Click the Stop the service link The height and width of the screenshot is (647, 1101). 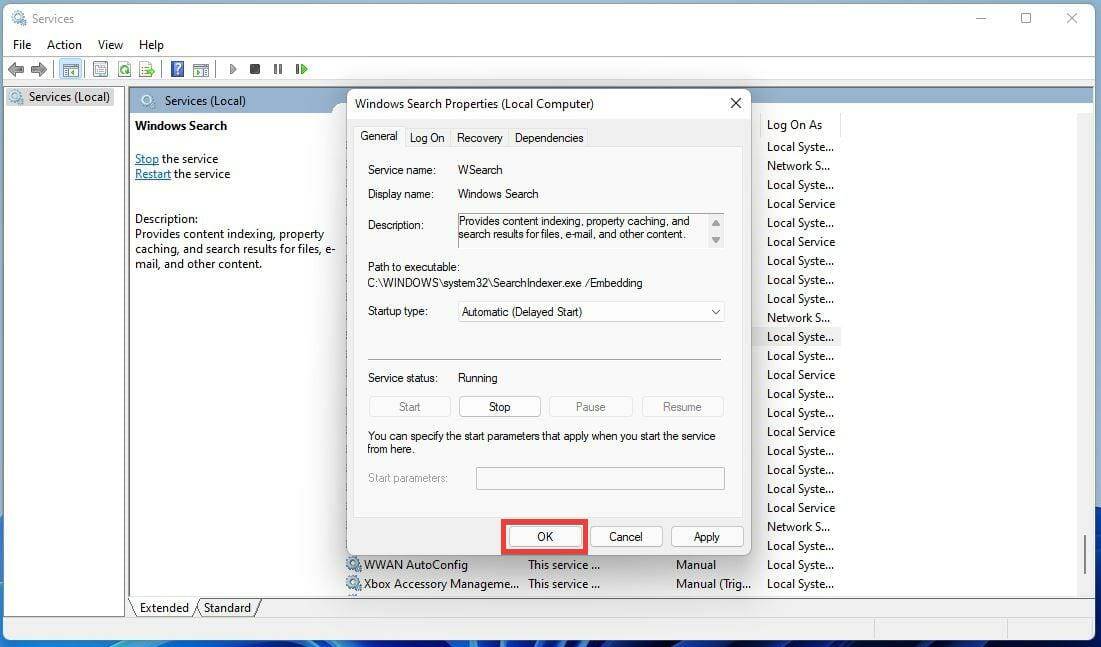[x=146, y=158]
